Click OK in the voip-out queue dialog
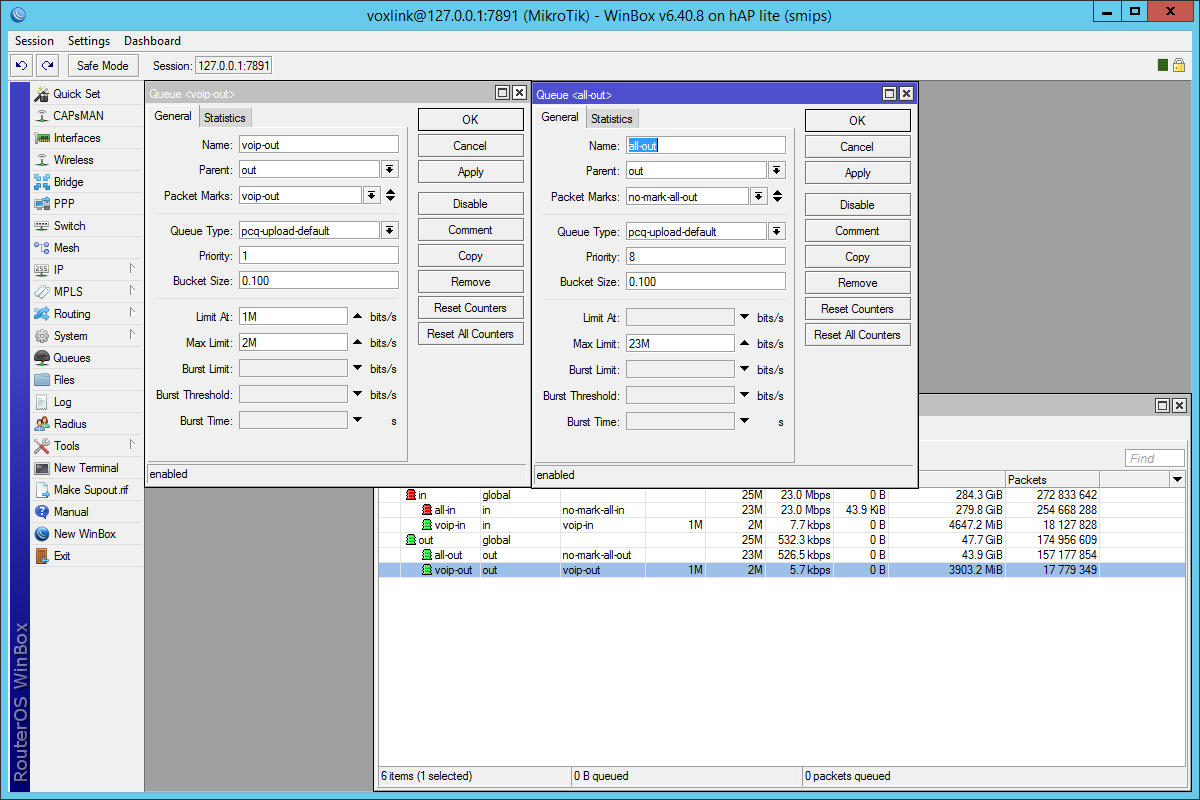 tap(471, 120)
